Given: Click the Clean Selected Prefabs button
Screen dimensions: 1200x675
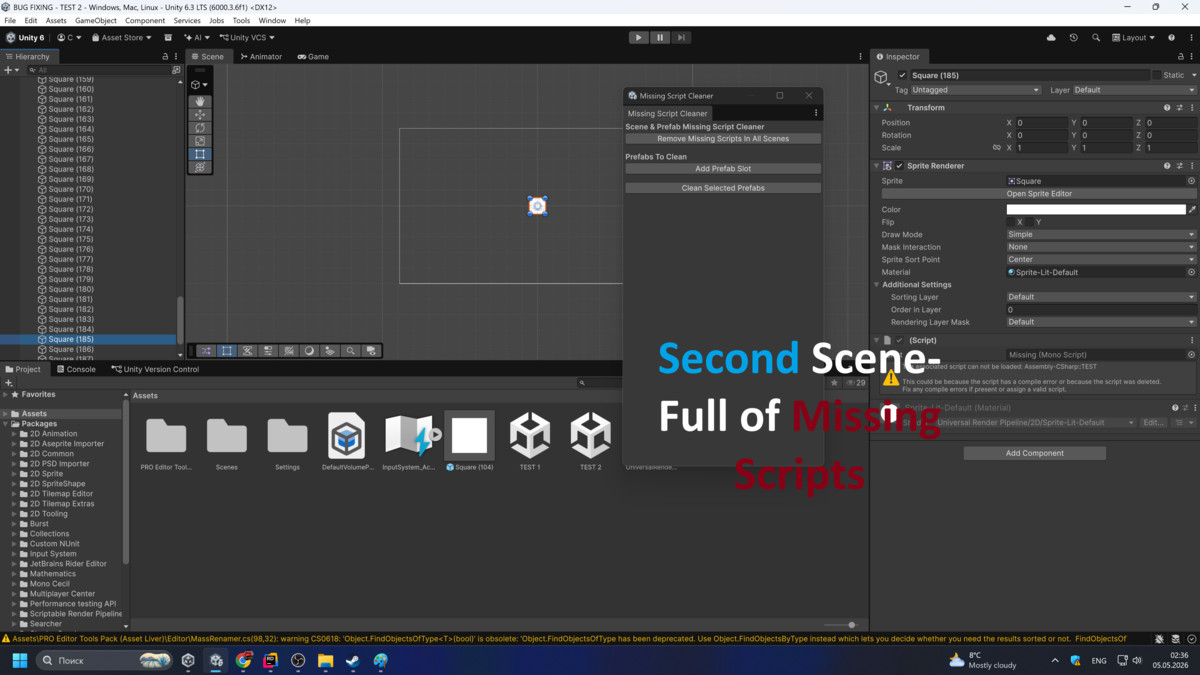Looking at the screenshot, I should (723, 188).
